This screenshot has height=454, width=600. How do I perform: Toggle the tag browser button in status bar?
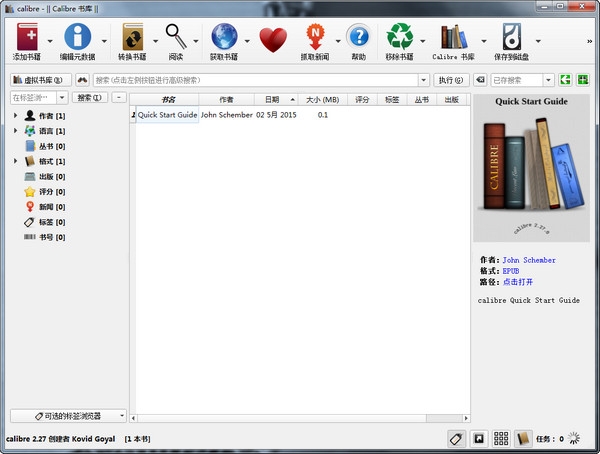[x=455, y=438]
